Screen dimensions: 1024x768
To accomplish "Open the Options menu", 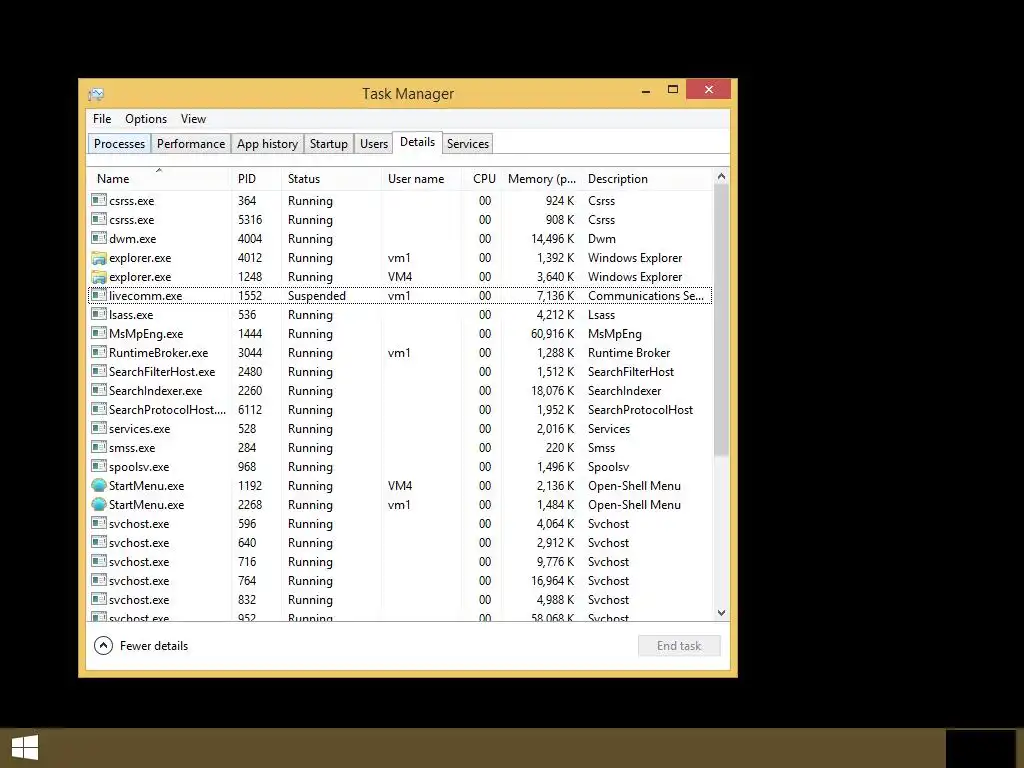I will pos(146,119).
